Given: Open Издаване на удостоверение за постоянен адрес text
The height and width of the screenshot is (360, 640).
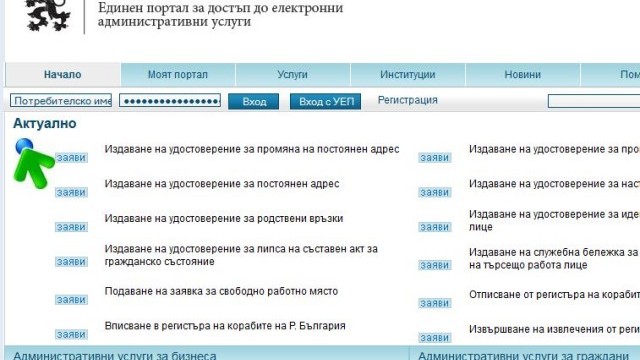Looking at the screenshot, I should point(222,184).
